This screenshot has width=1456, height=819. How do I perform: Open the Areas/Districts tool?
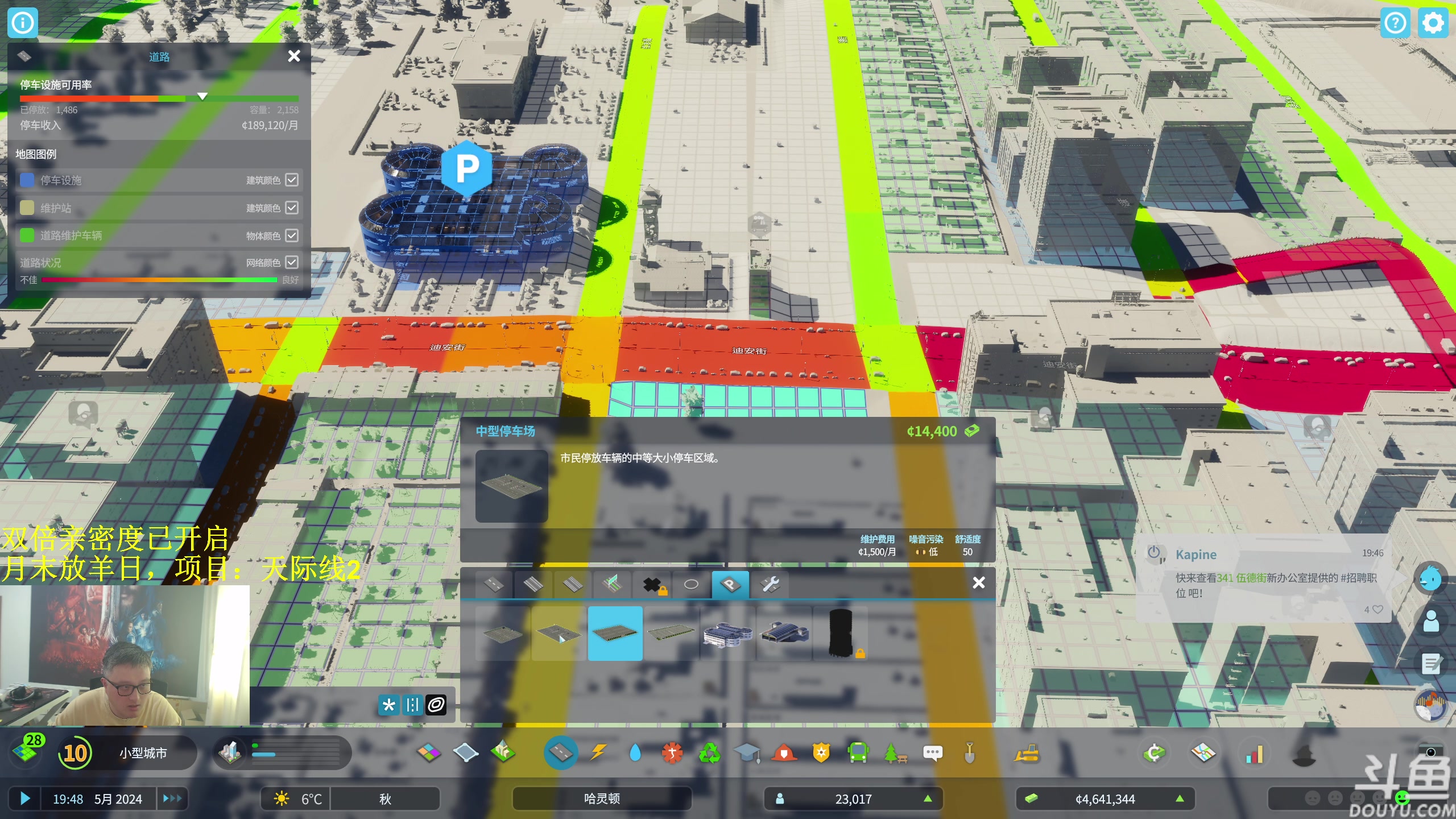pos(466,753)
